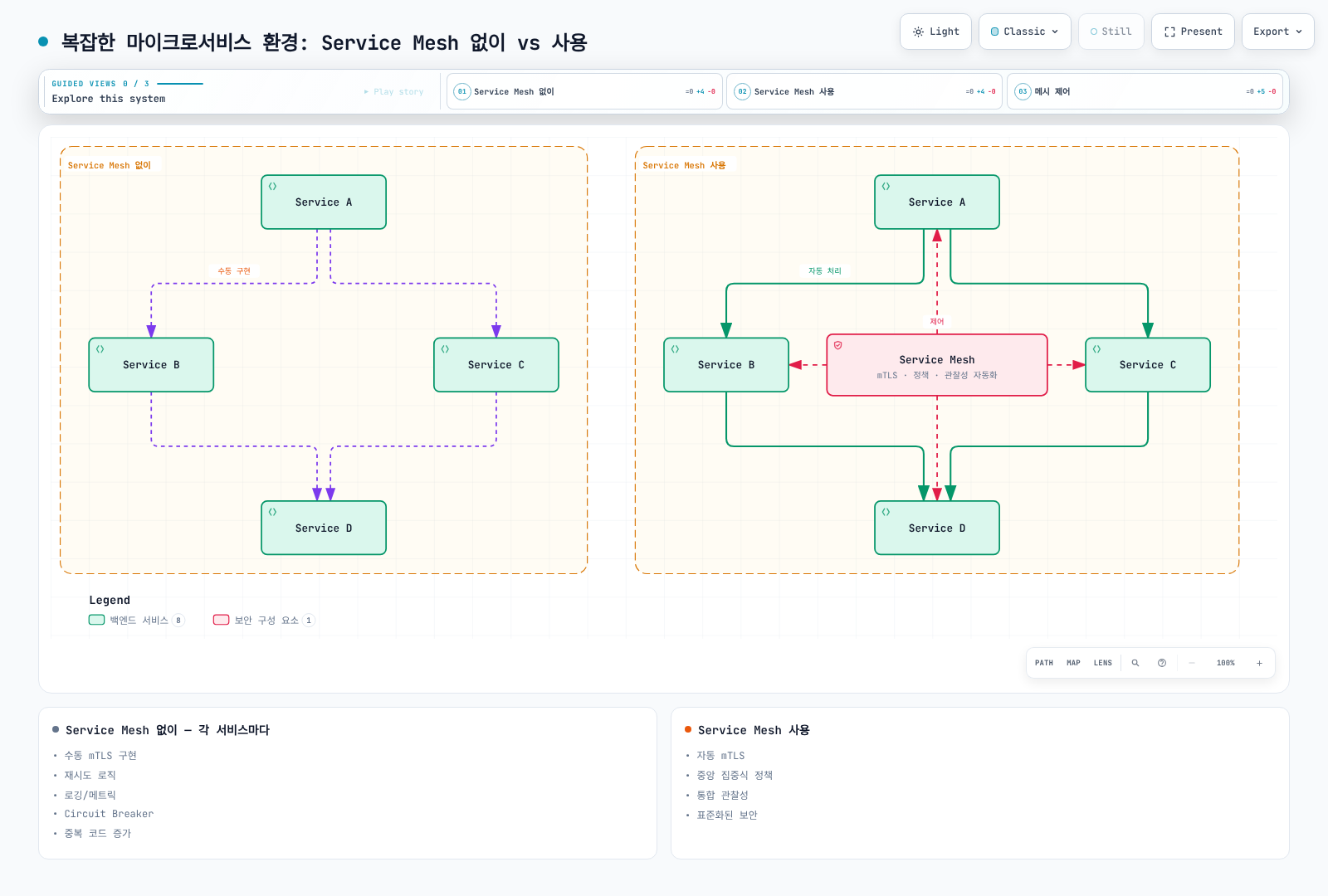Screen dimensions: 1328x896
Task: Click the code icon on right Service D
Action: click(886, 512)
